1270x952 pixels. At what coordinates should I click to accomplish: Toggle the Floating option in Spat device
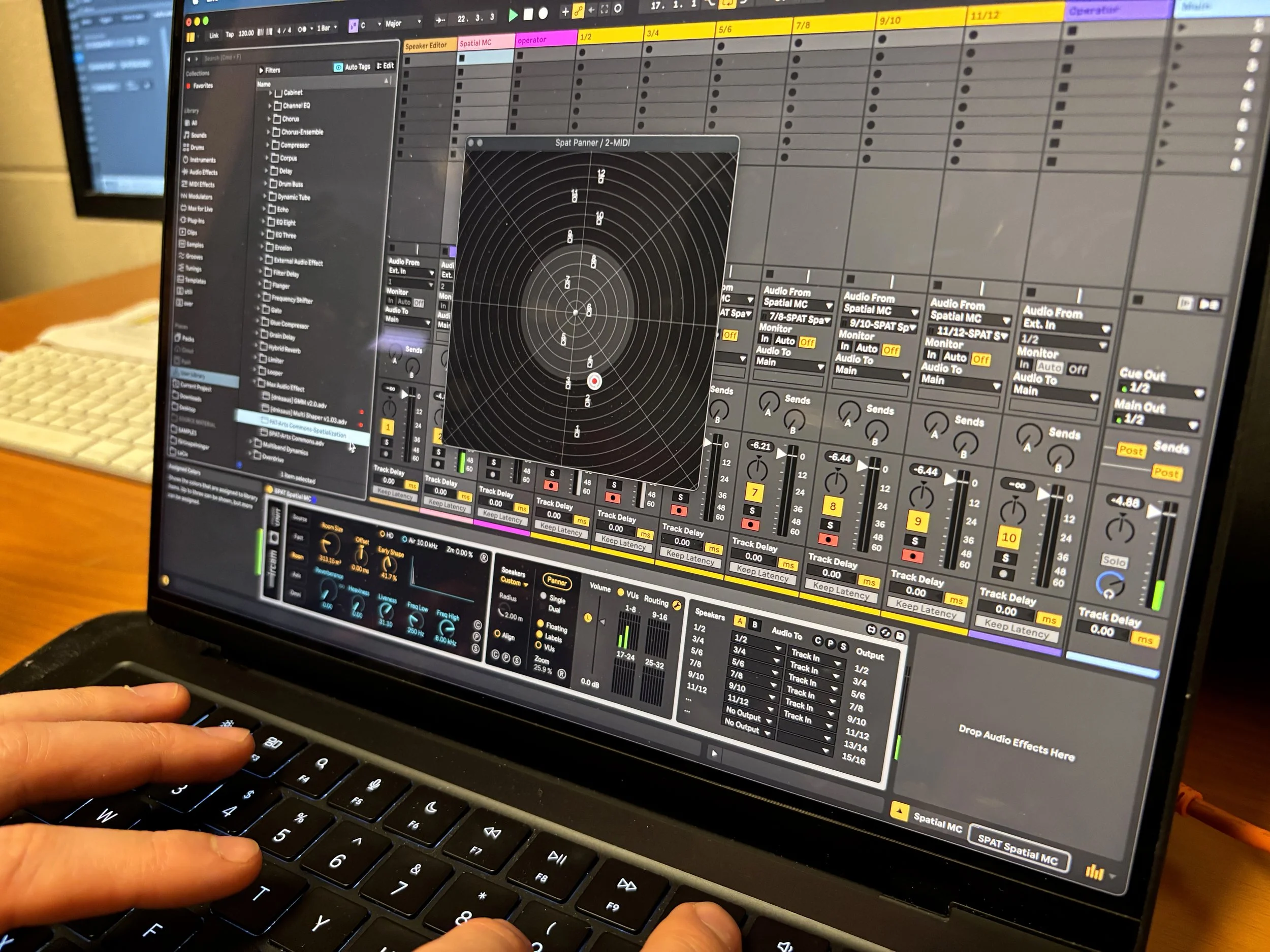pyautogui.click(x=541, y=624)
